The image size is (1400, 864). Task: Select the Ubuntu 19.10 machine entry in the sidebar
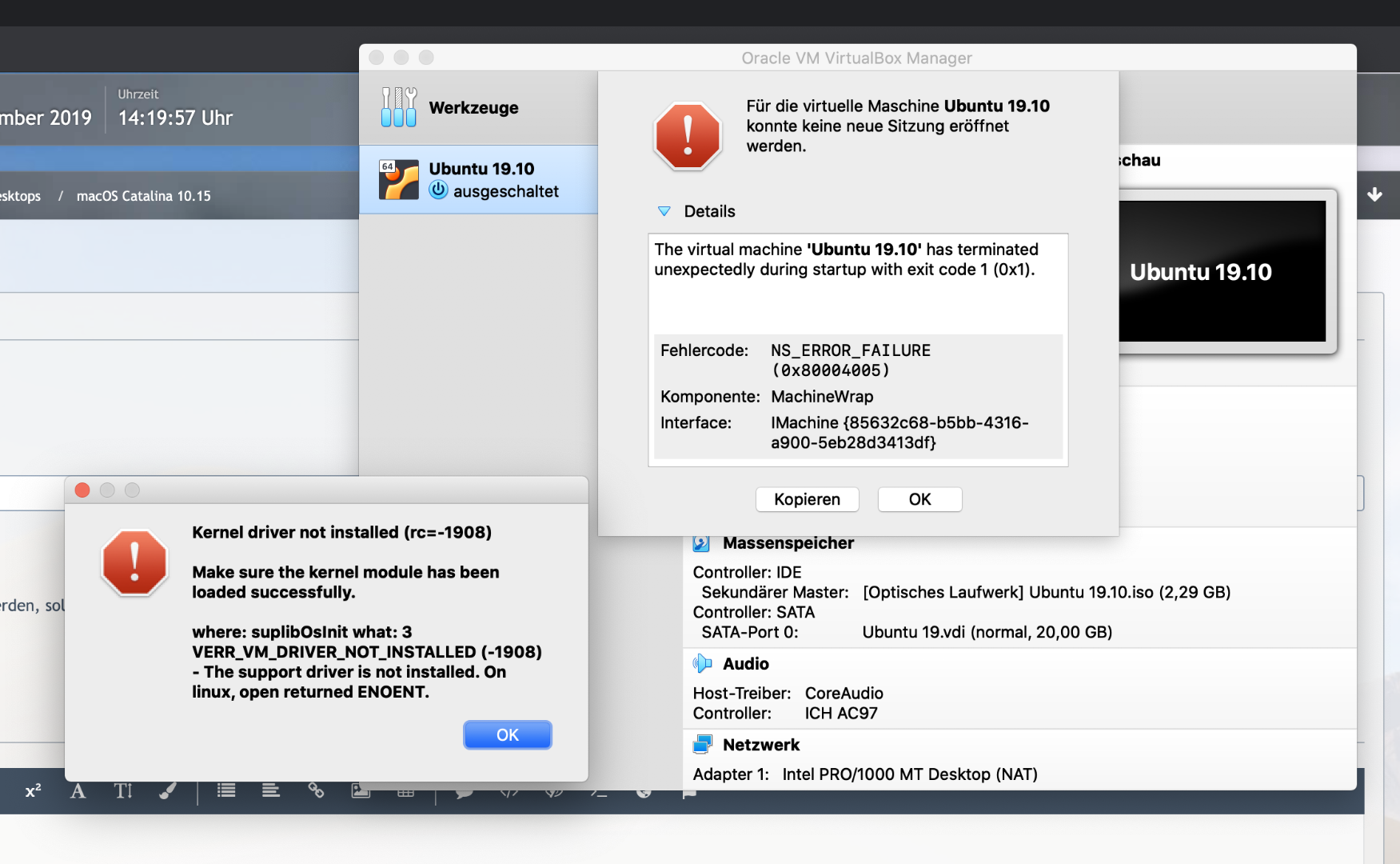tap(478, 179)
